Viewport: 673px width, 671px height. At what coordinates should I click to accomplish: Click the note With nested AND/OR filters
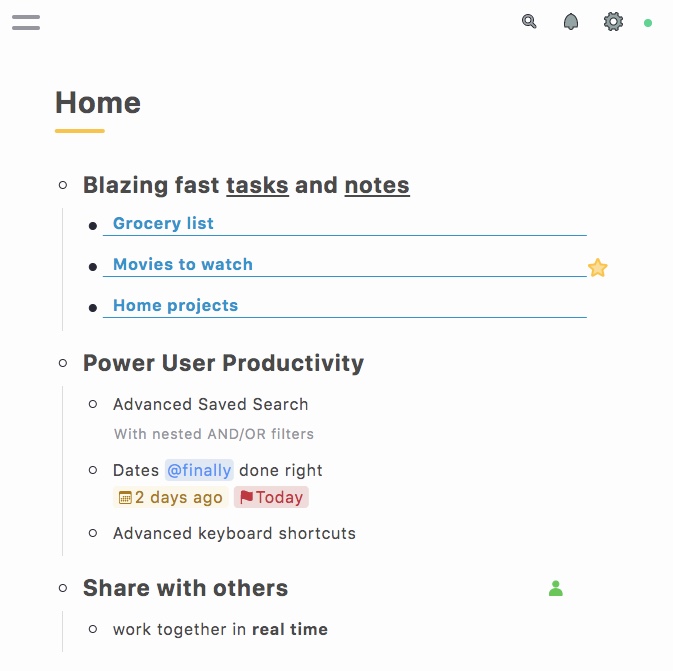point(213,434)
